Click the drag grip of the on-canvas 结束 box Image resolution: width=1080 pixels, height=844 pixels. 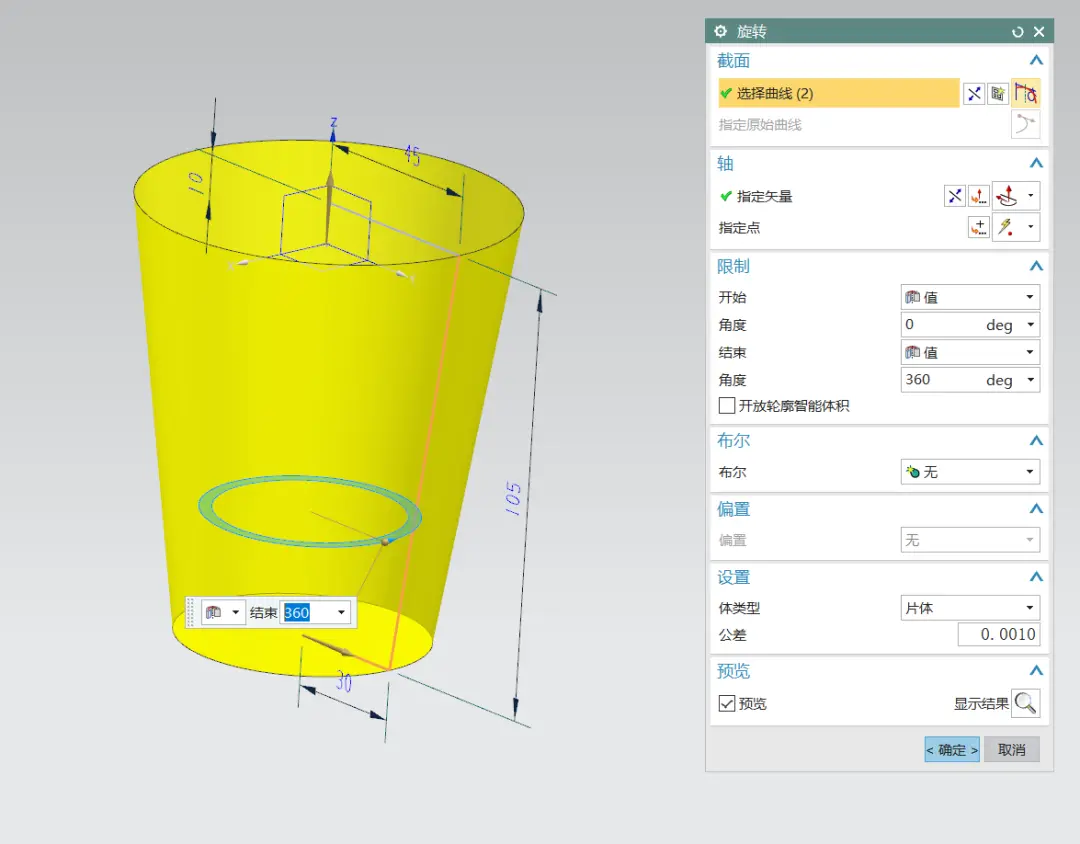tap(191, 612)
